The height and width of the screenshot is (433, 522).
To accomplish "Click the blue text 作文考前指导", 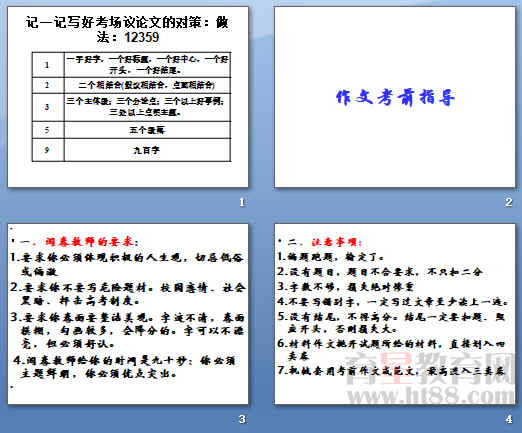I will point(395,97).
